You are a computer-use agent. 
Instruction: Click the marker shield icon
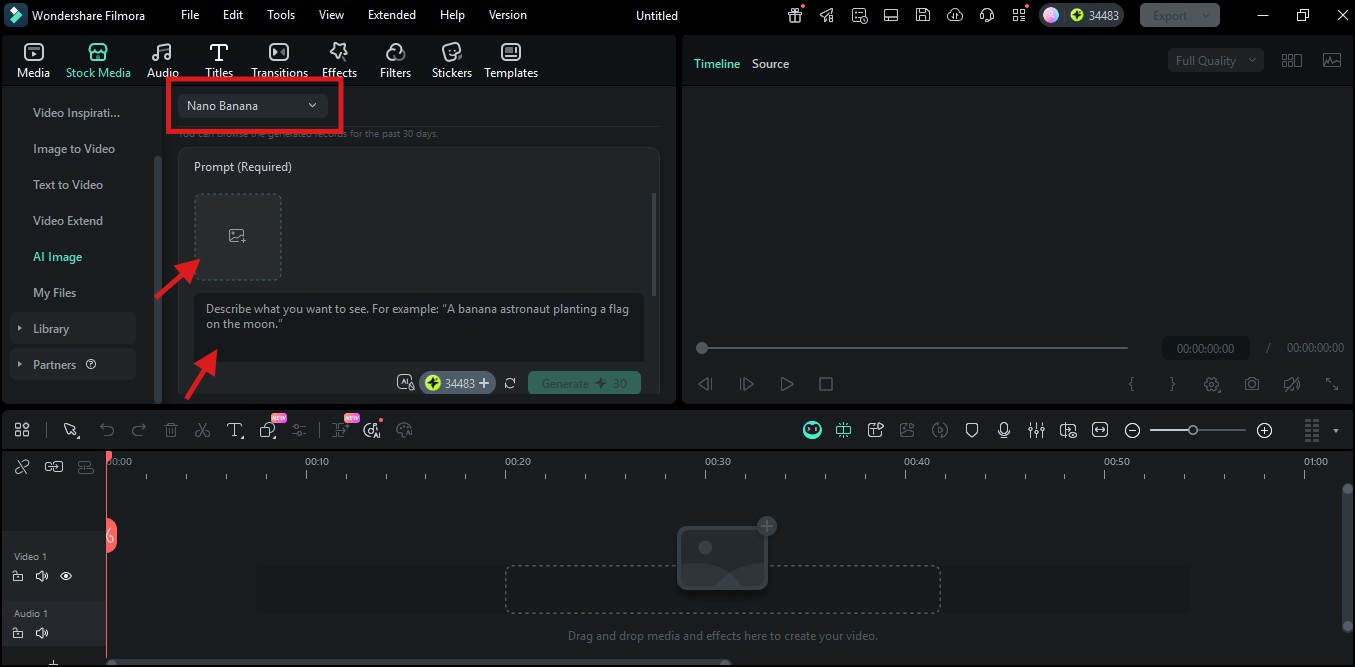tap(972, 430)
